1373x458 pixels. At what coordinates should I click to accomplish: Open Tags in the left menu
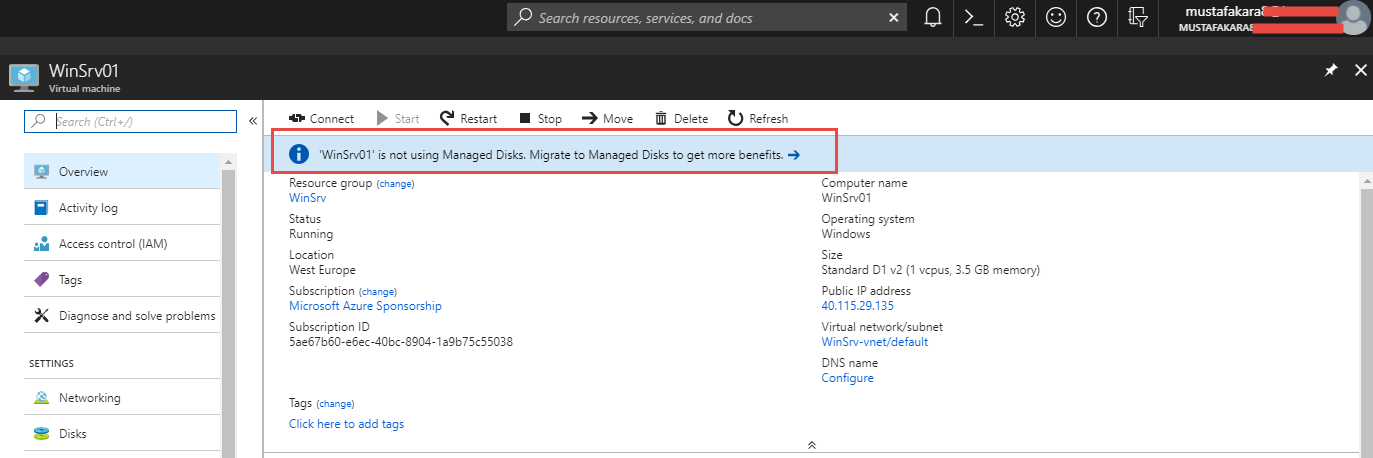point(122,279)
